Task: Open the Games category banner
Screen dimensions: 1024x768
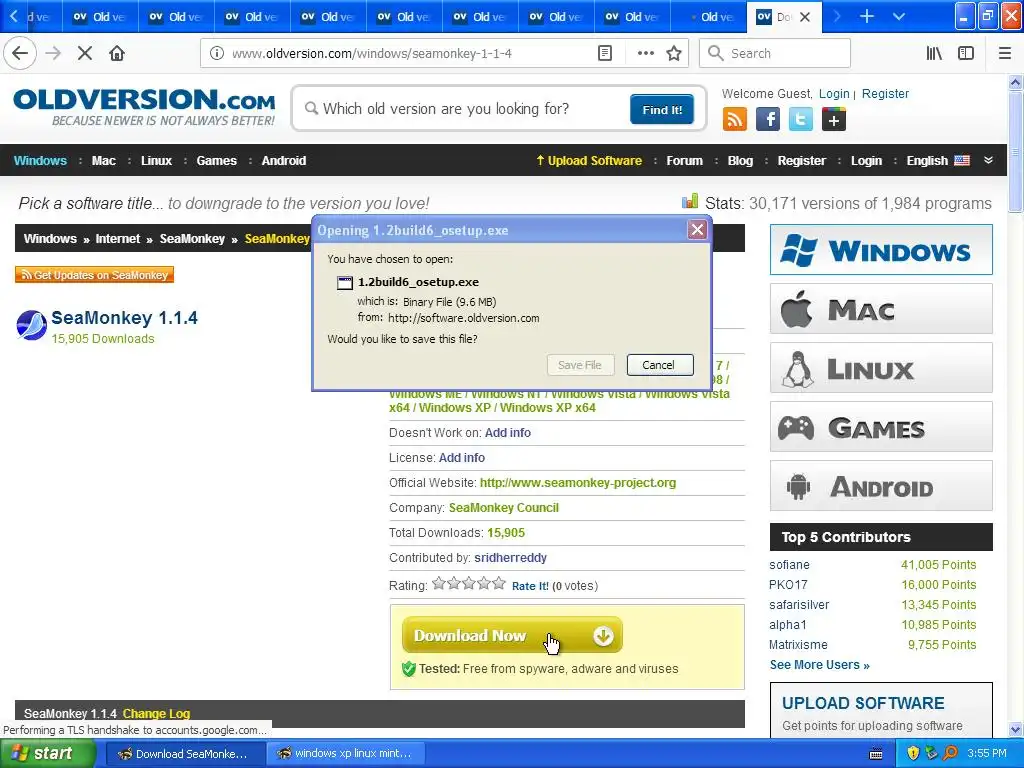Action: point(881,427)
